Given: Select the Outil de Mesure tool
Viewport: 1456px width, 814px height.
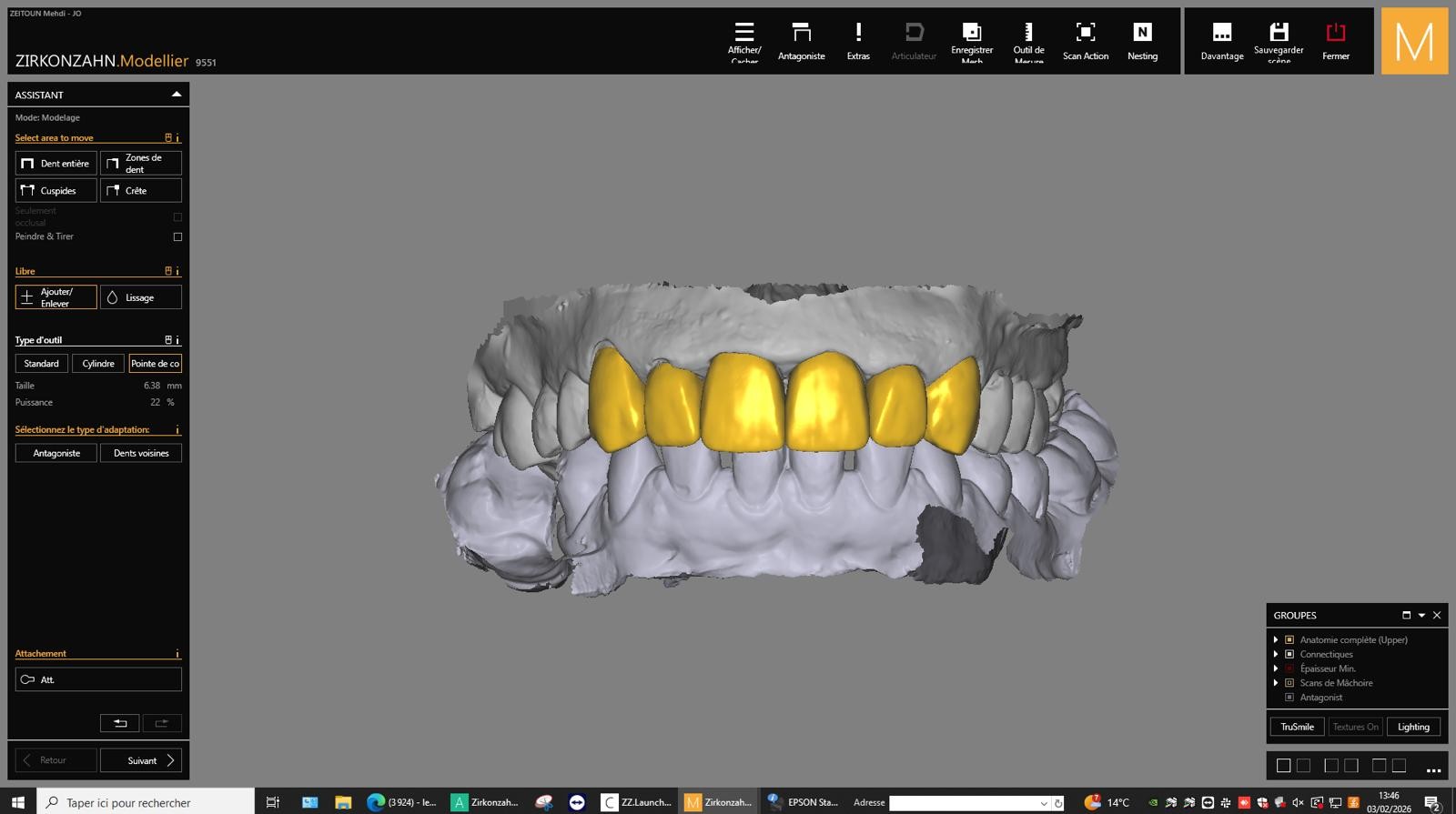Looking at the screenshot, I should pyautogui.click(x=1028, y=42).
